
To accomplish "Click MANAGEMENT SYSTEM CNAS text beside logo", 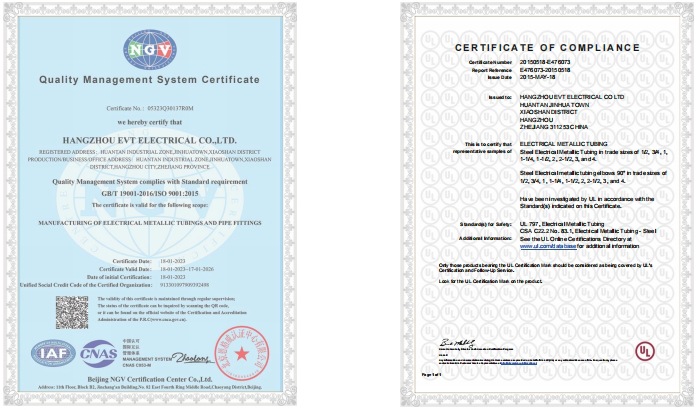I will click(146, 362).
